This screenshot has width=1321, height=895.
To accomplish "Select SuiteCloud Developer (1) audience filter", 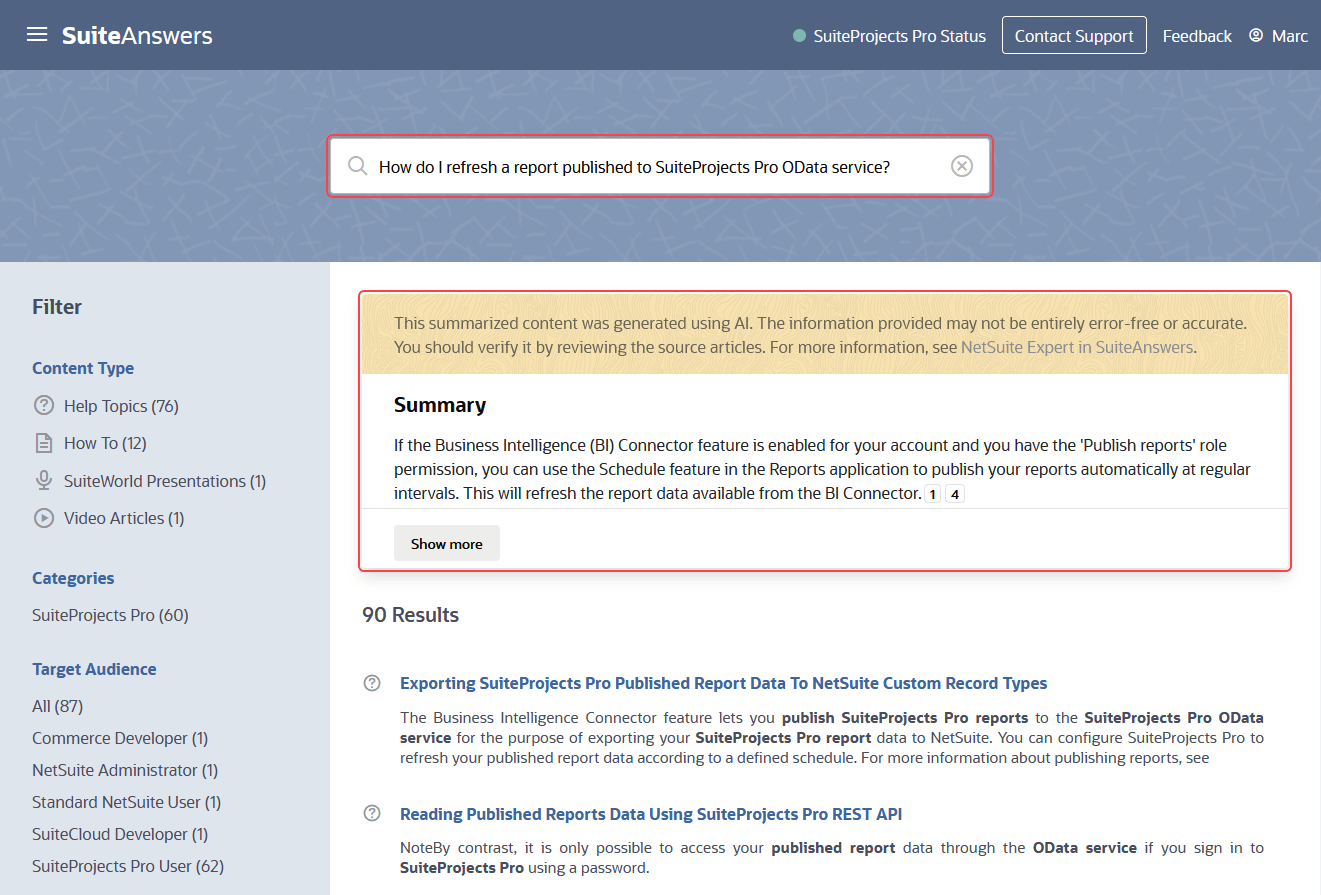I will click(x=120, y=834).
